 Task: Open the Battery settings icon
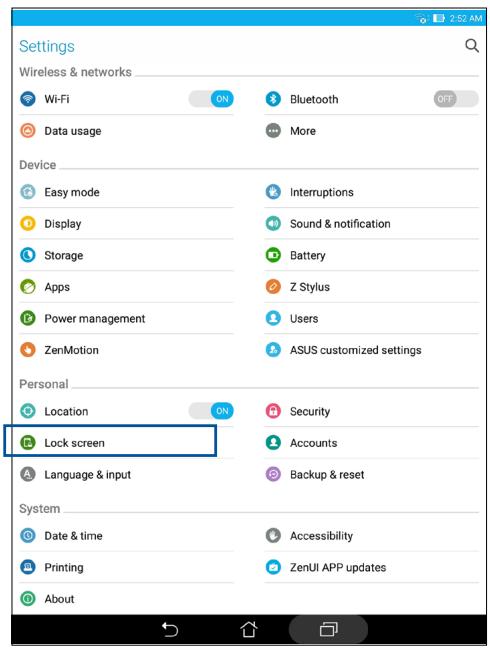point(273,255)
